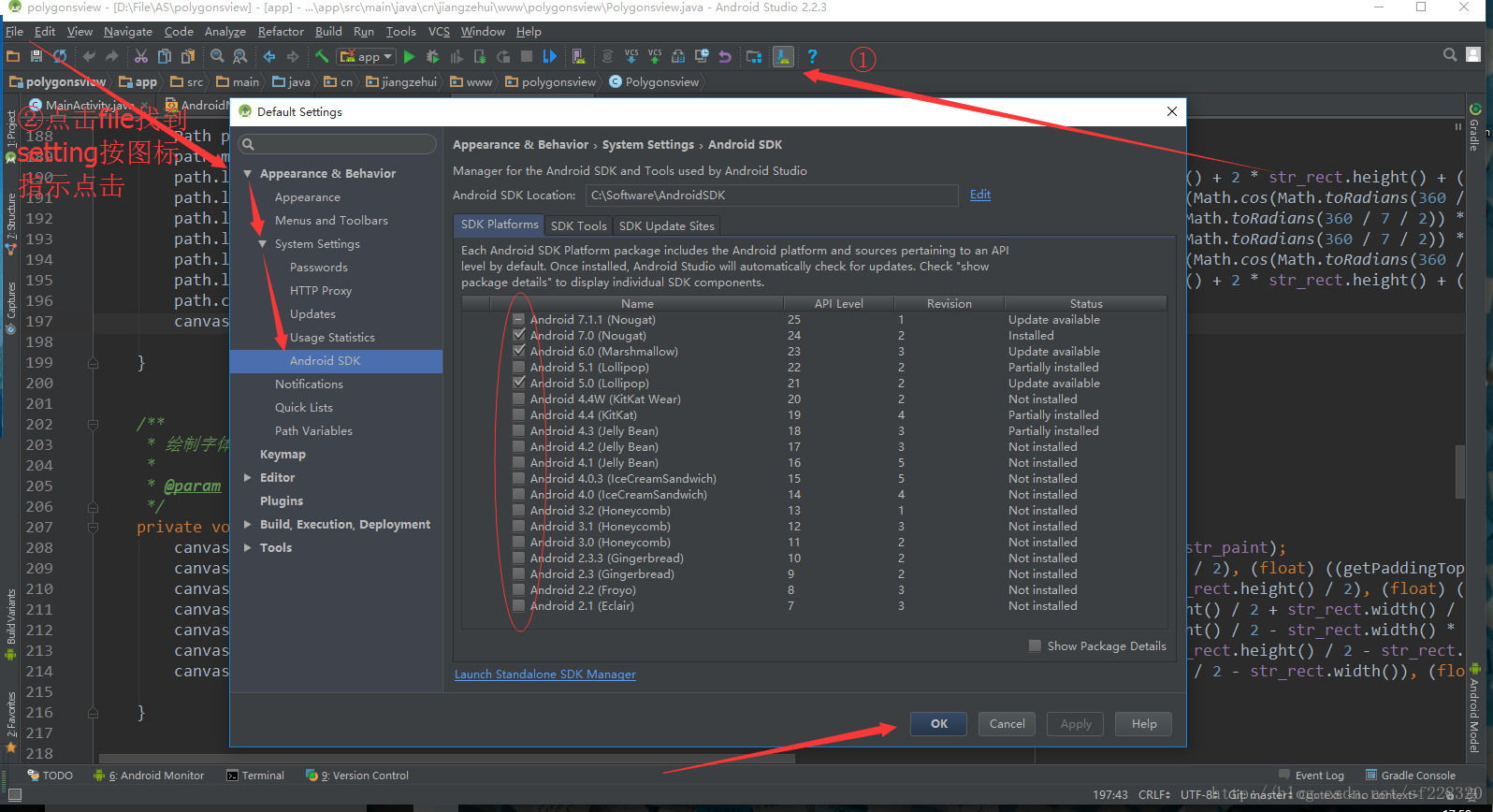
Task: Uncheck the Android 7.0 (Nougat) checkbox
Action: [519, 335]
